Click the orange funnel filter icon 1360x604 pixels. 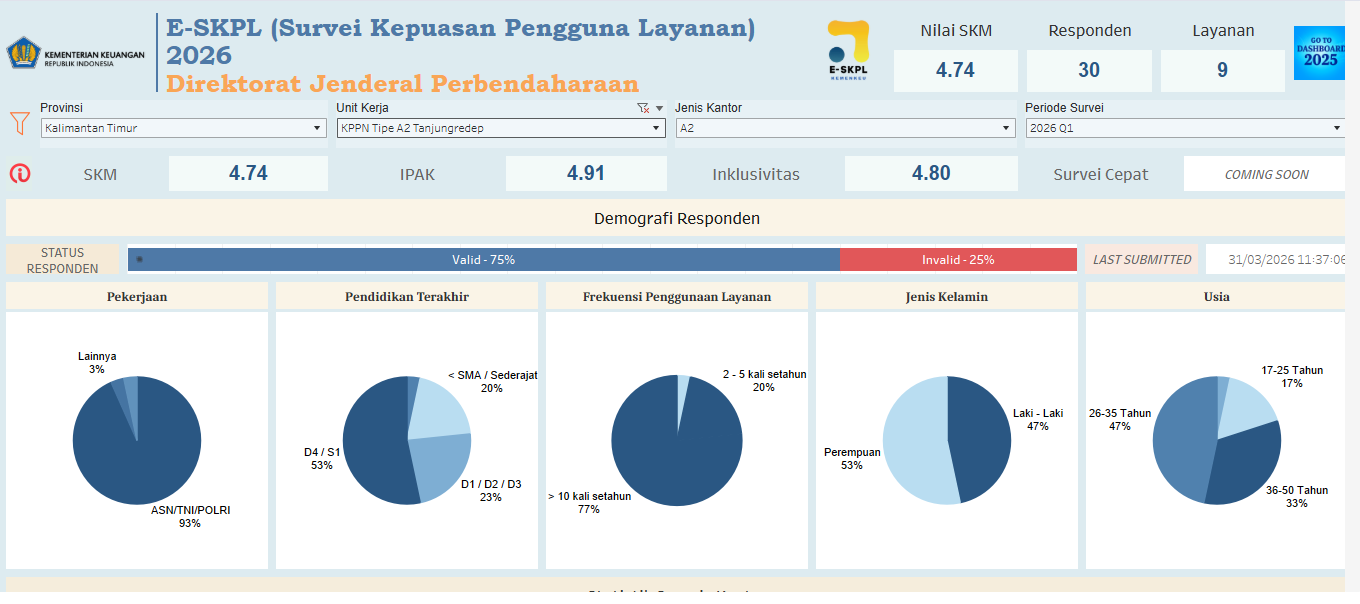point(19,123)
